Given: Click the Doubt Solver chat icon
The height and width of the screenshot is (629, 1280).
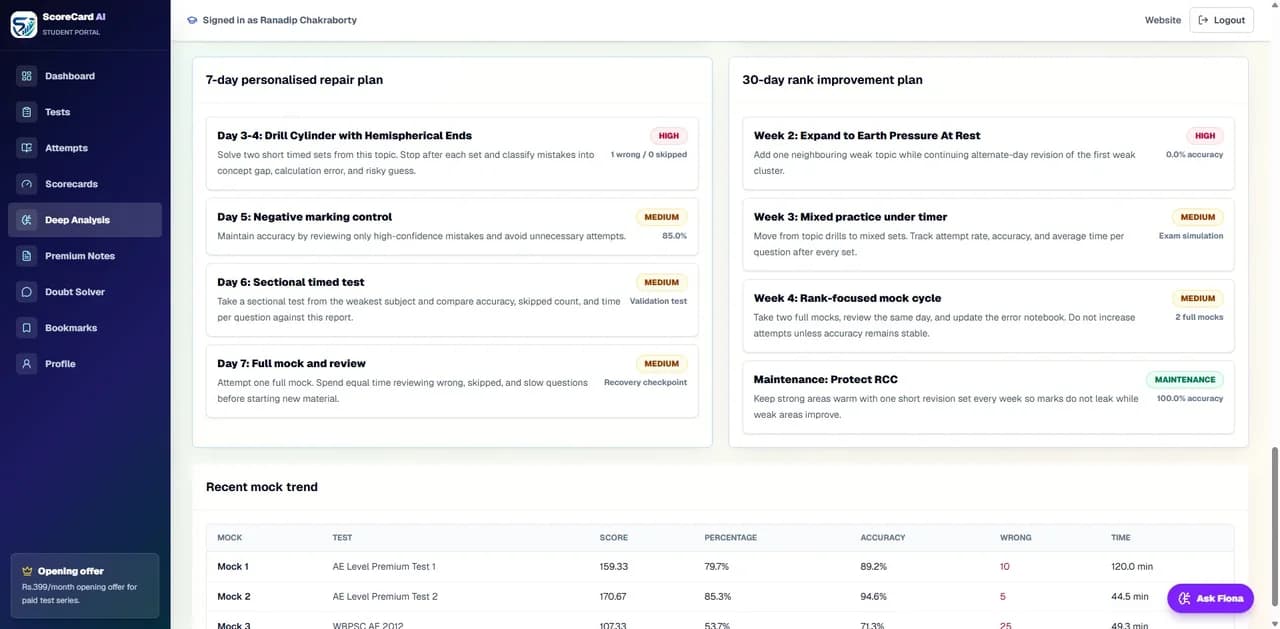Looking at the screenshot, I should point(27,292).
